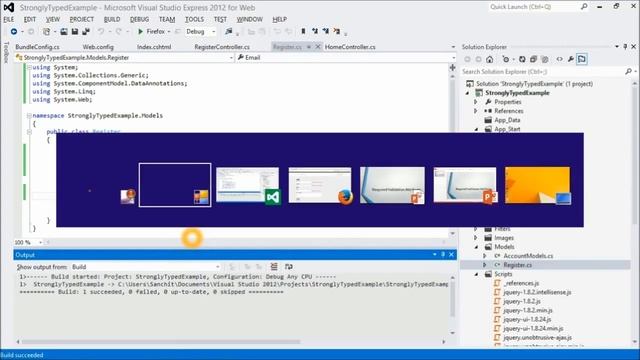Click the Find in Files toolbar icon
The height and width of the screenshot is (360, 640).
pyautogui.click(x=229, y=31)
